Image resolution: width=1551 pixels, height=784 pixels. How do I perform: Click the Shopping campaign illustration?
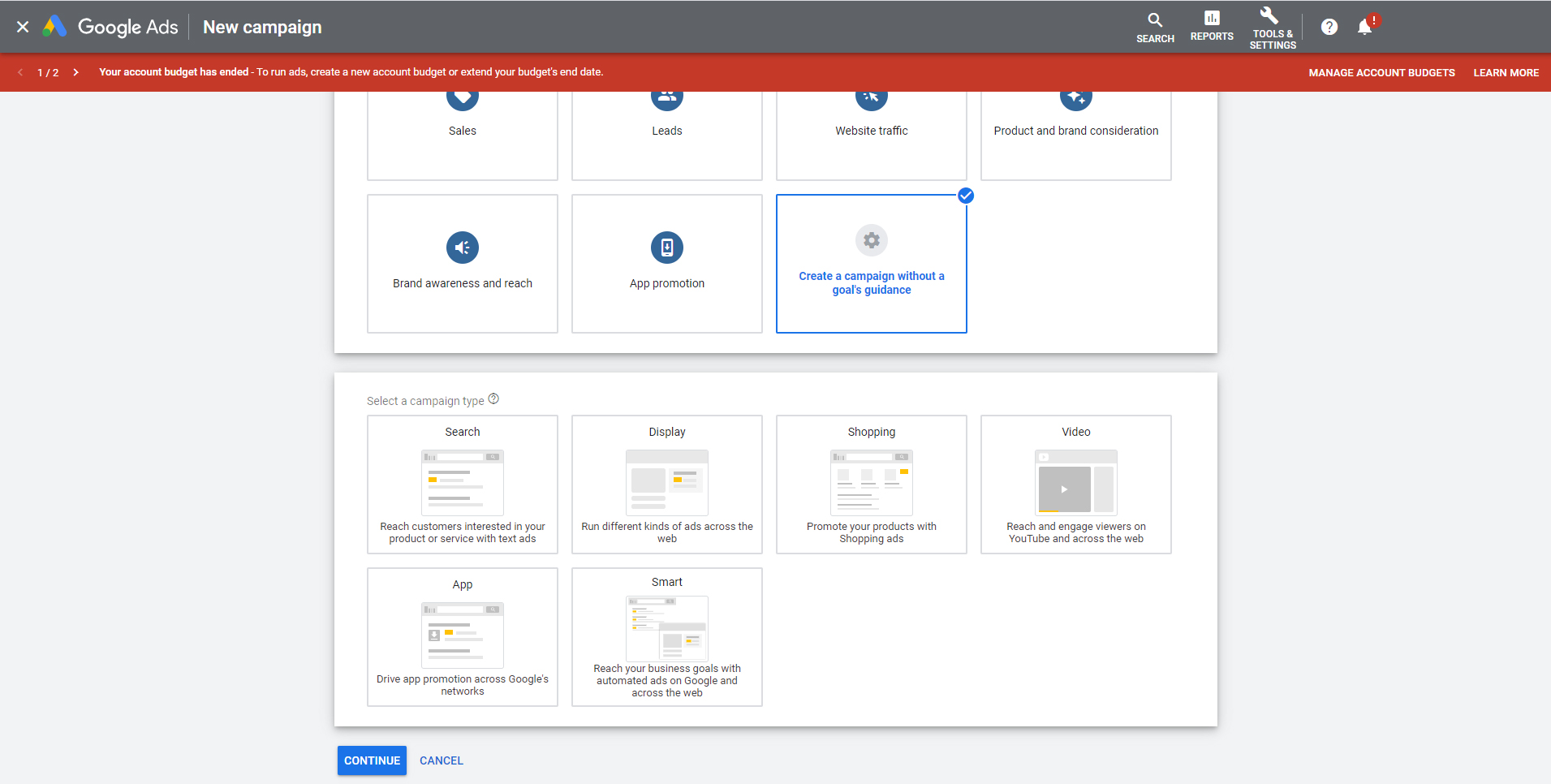tap(872, 483)
